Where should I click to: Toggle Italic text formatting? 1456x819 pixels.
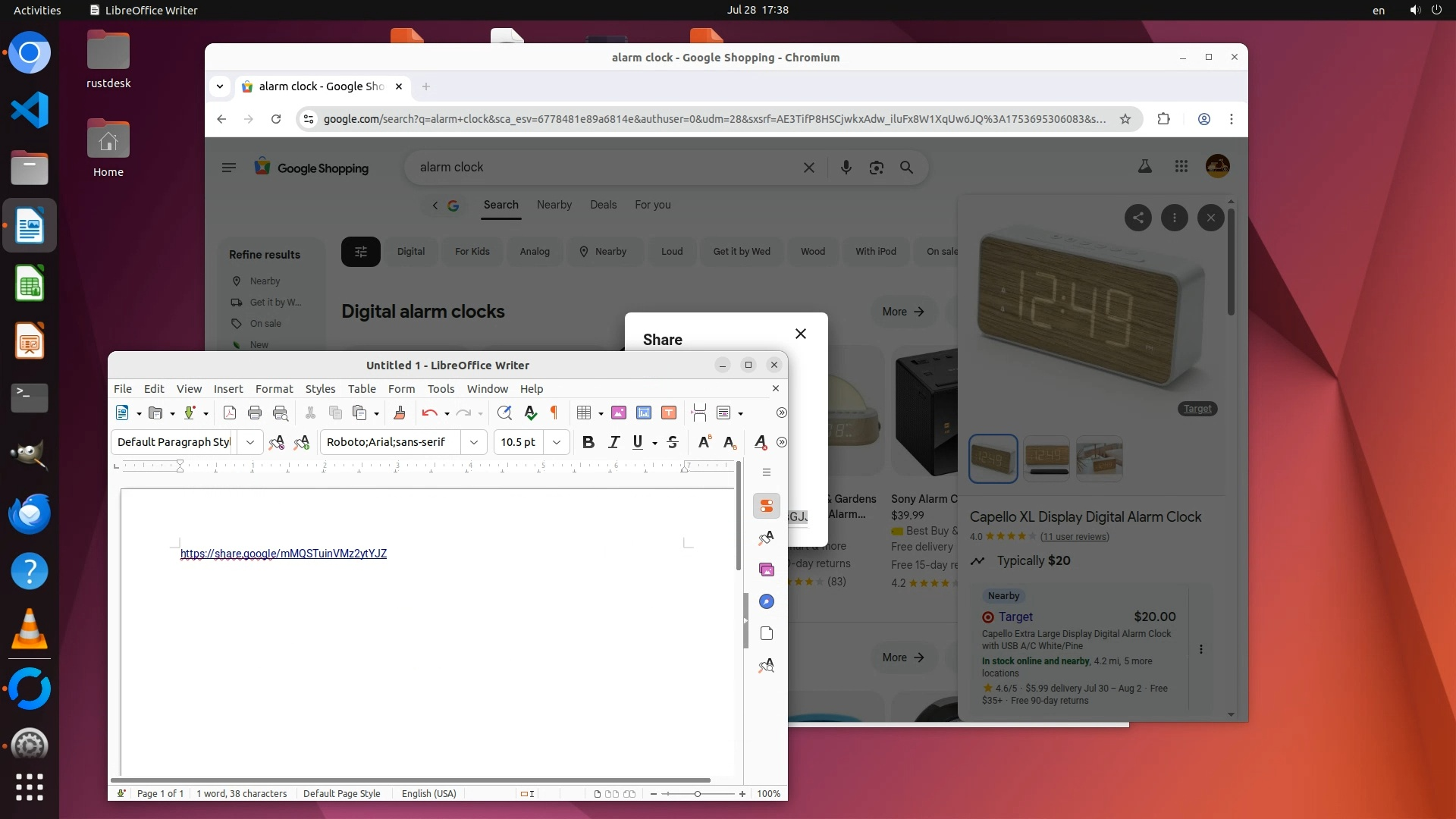coord(613,442)
